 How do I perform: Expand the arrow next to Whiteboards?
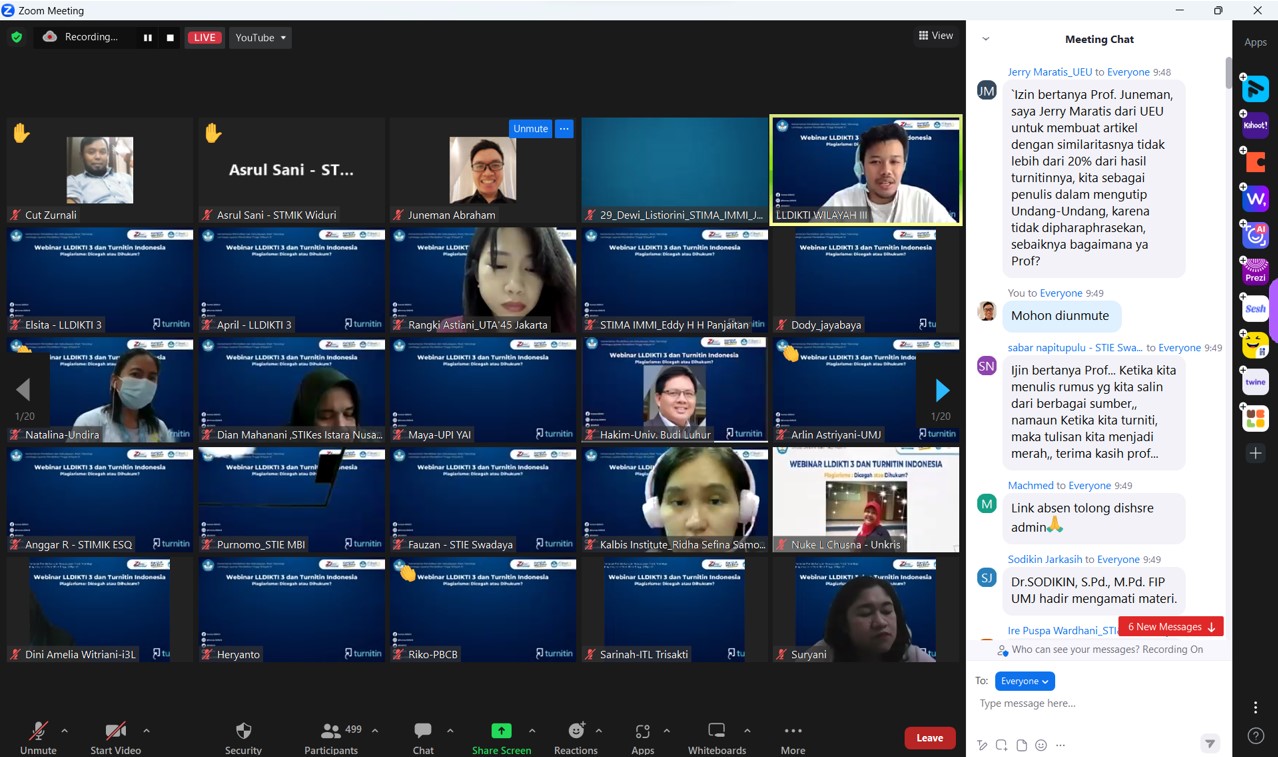pyautogui.click(x=747, y=731)
